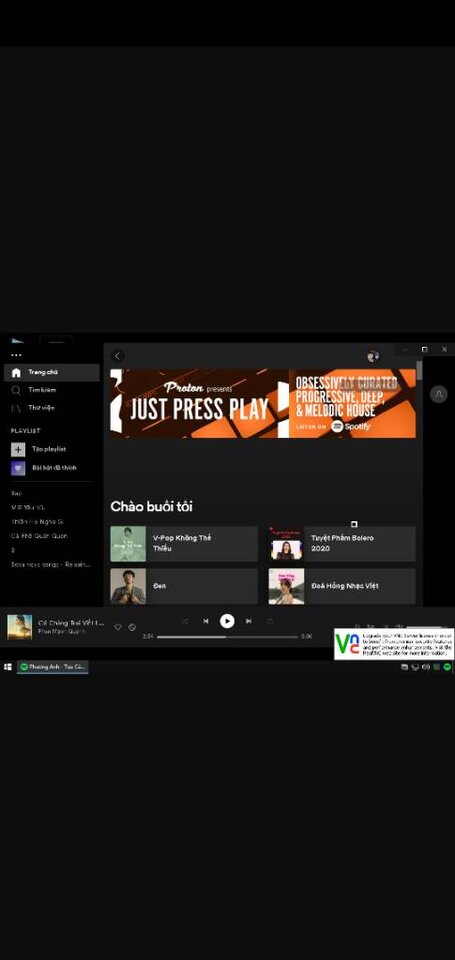Open the Bossa nova songs playlist
The image size is (455, 960).
tap(50, 564)
